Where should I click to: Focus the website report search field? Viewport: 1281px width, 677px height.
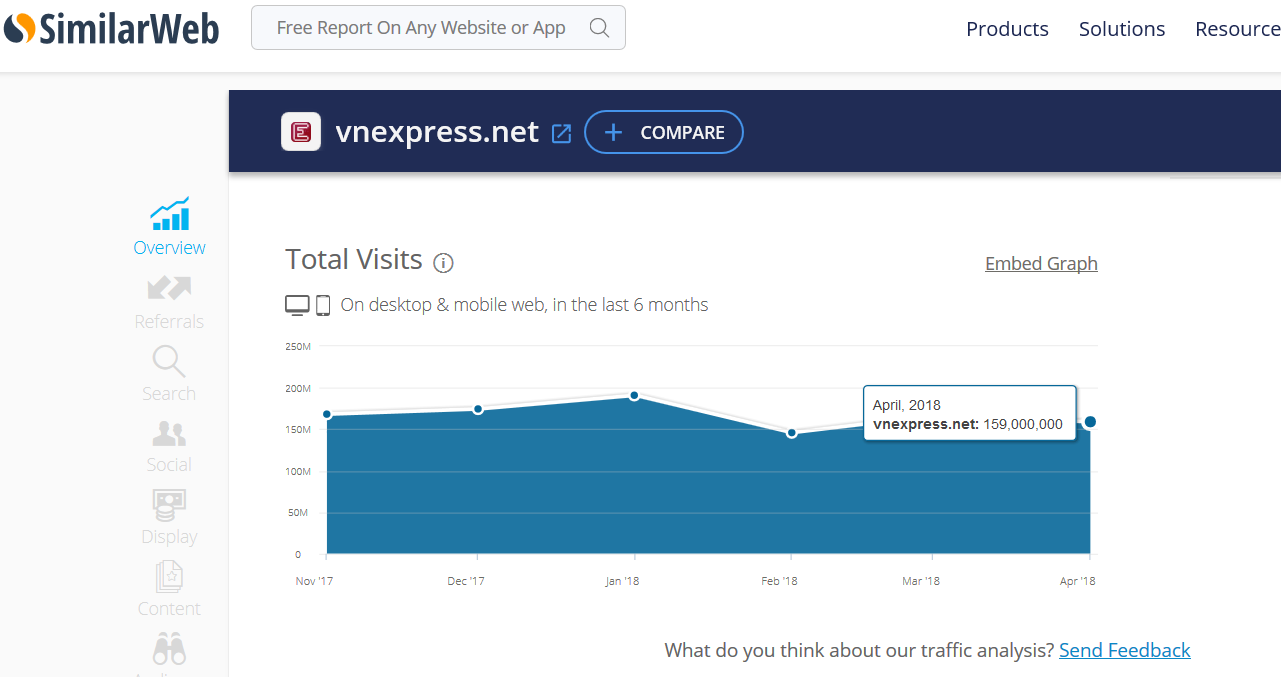(420, 28)
